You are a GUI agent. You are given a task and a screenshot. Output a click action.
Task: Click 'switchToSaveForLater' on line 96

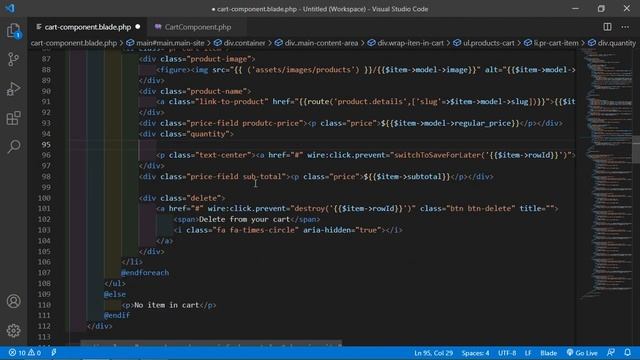click(x=437, y=155)
